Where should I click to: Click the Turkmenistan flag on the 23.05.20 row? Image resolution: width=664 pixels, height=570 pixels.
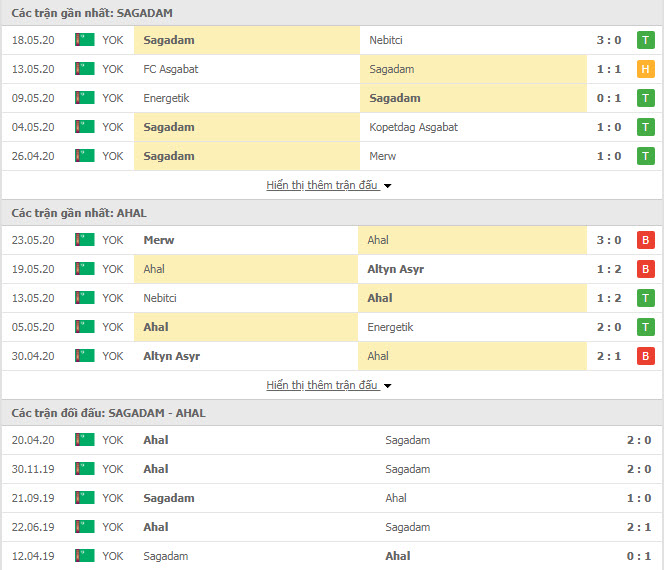pyautogui.click(x=85, y=240)
